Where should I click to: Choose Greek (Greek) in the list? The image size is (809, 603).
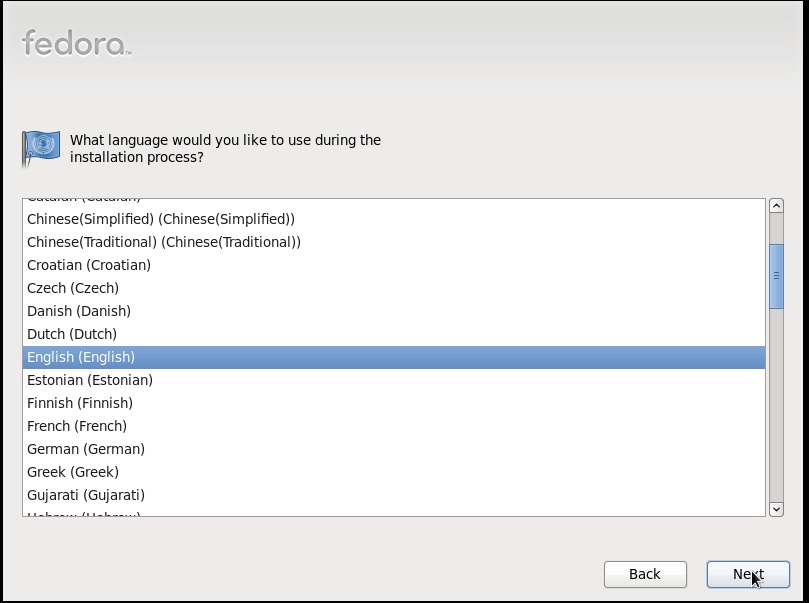(x=394, y=472)
